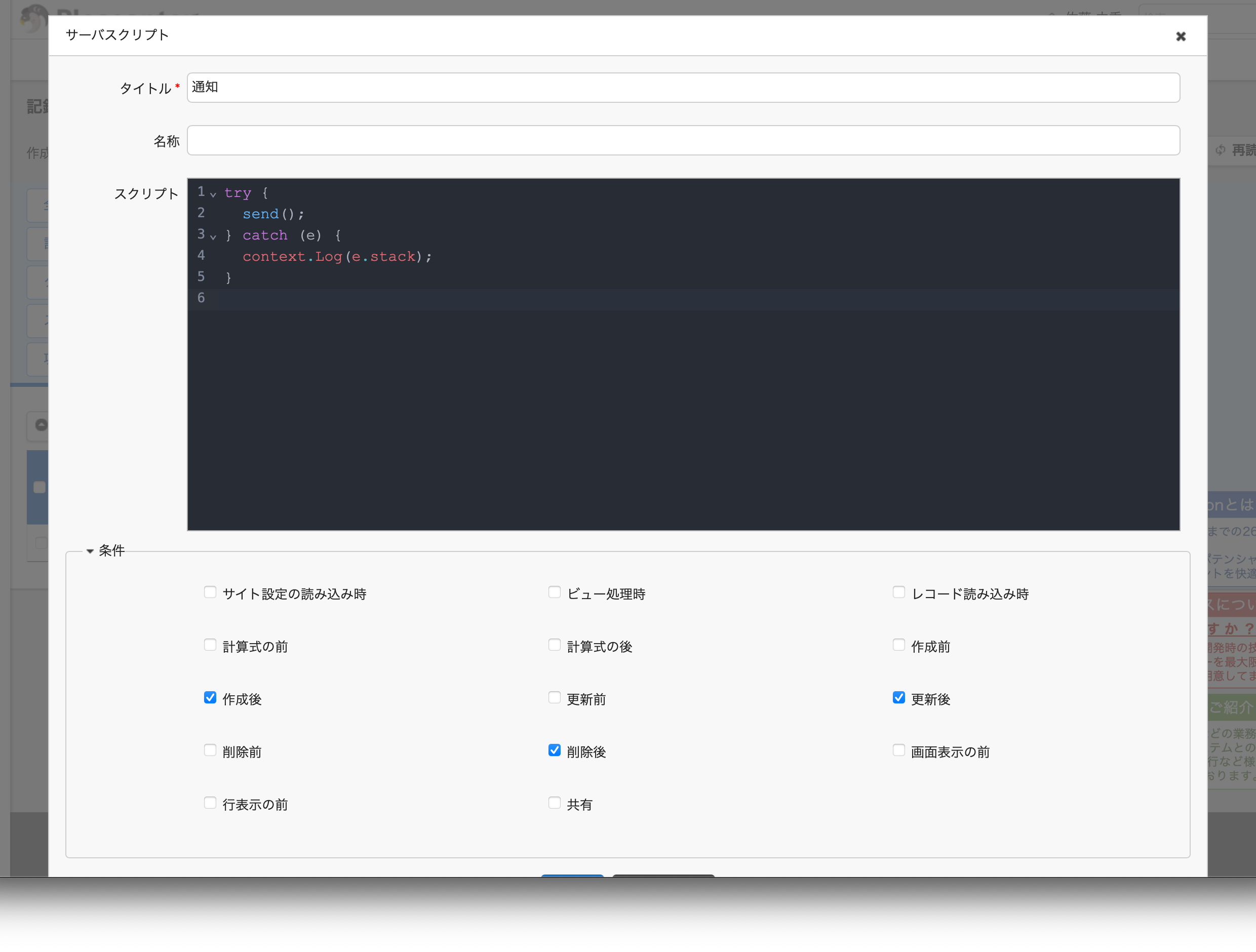Close the サーバスクリプト dialog

click(x=1181, y=36)
